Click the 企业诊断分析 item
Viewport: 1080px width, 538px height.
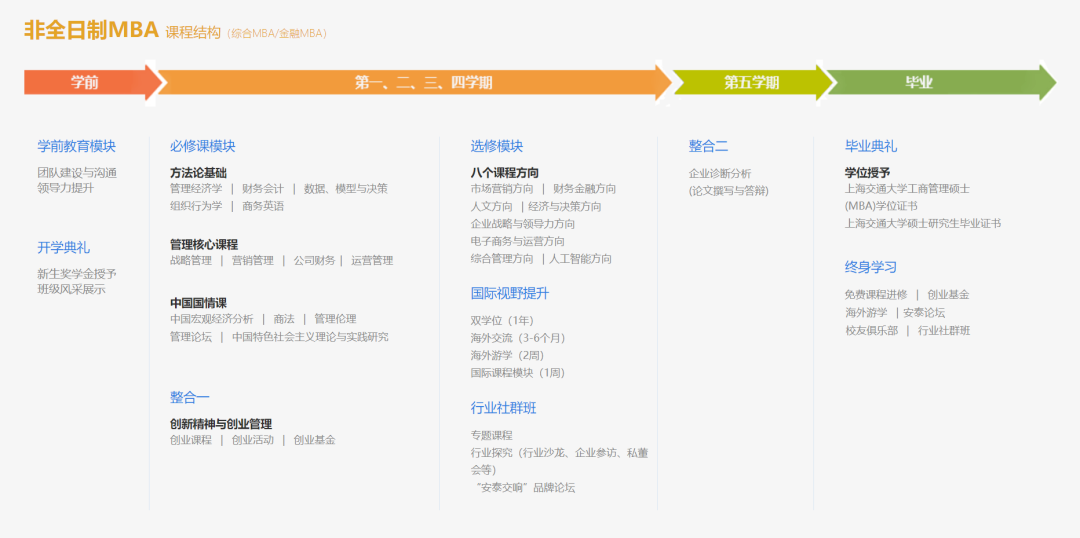tap(720, 173)
